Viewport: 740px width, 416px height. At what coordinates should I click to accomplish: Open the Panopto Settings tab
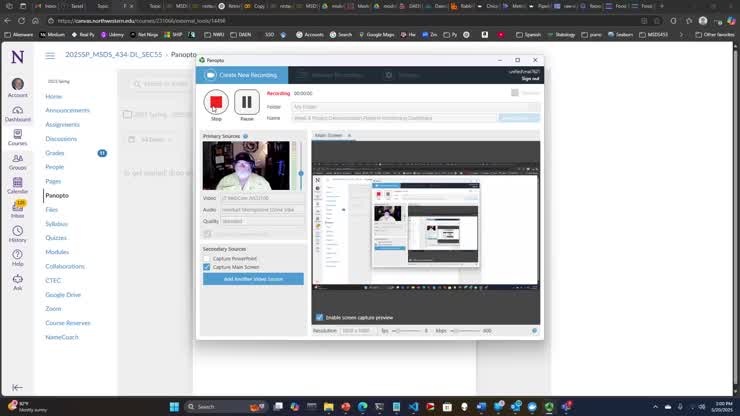pos(403,75)
